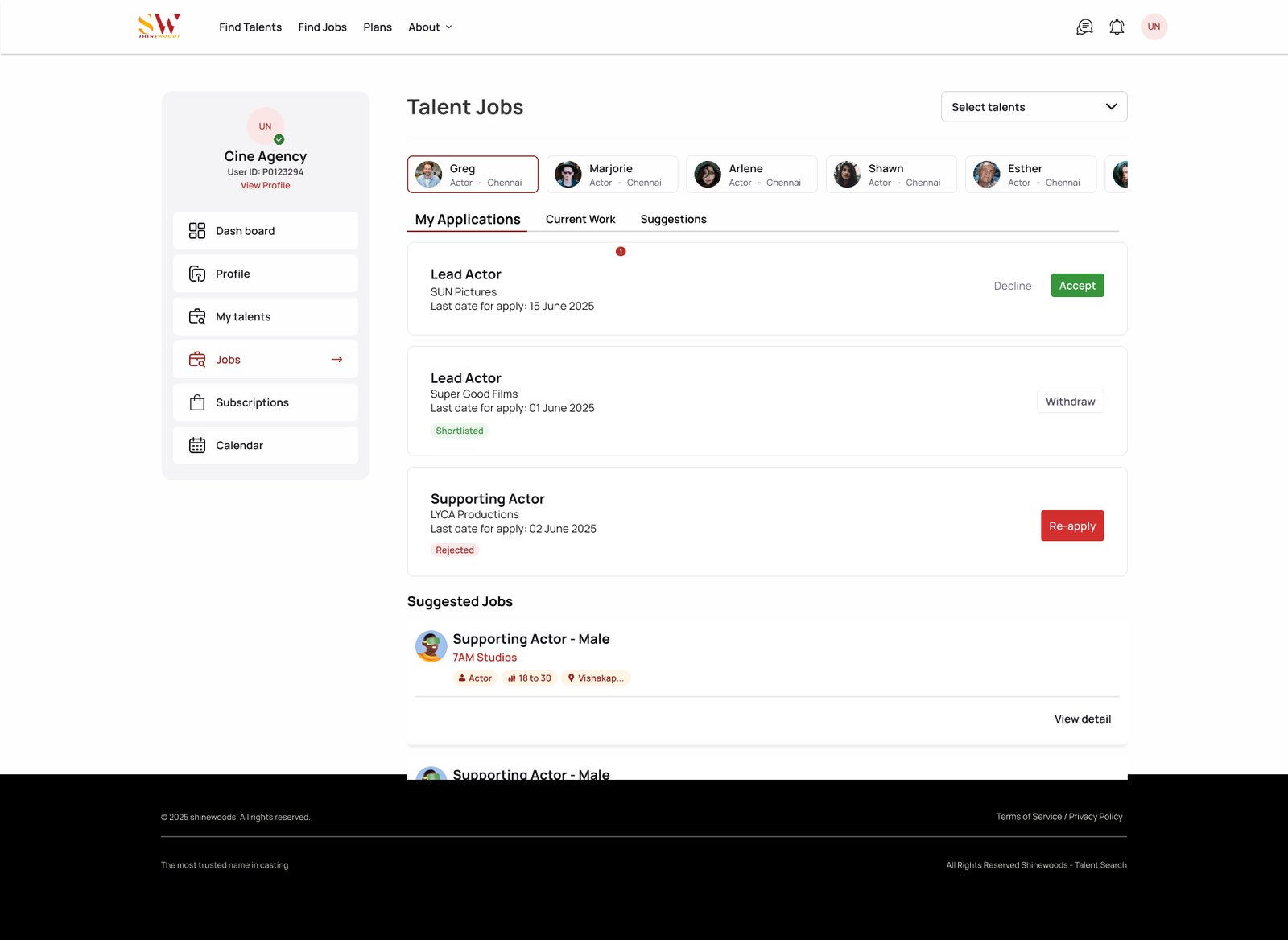The width and height of the screenshot is (1288, 940).
Task: Click User ID: P0123294 text
Action: pos(265,172)
